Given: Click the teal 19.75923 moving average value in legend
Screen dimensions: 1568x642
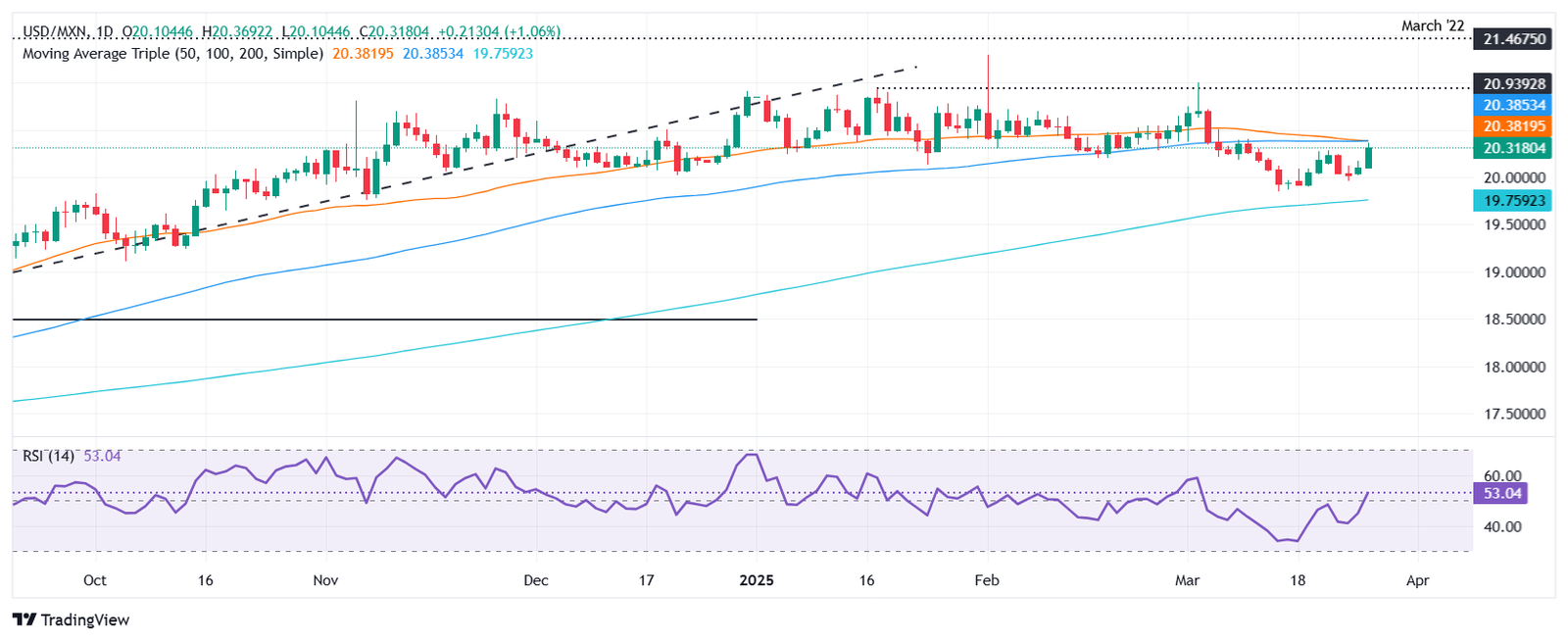Looking at the screenshot, I should click(503, 54).
